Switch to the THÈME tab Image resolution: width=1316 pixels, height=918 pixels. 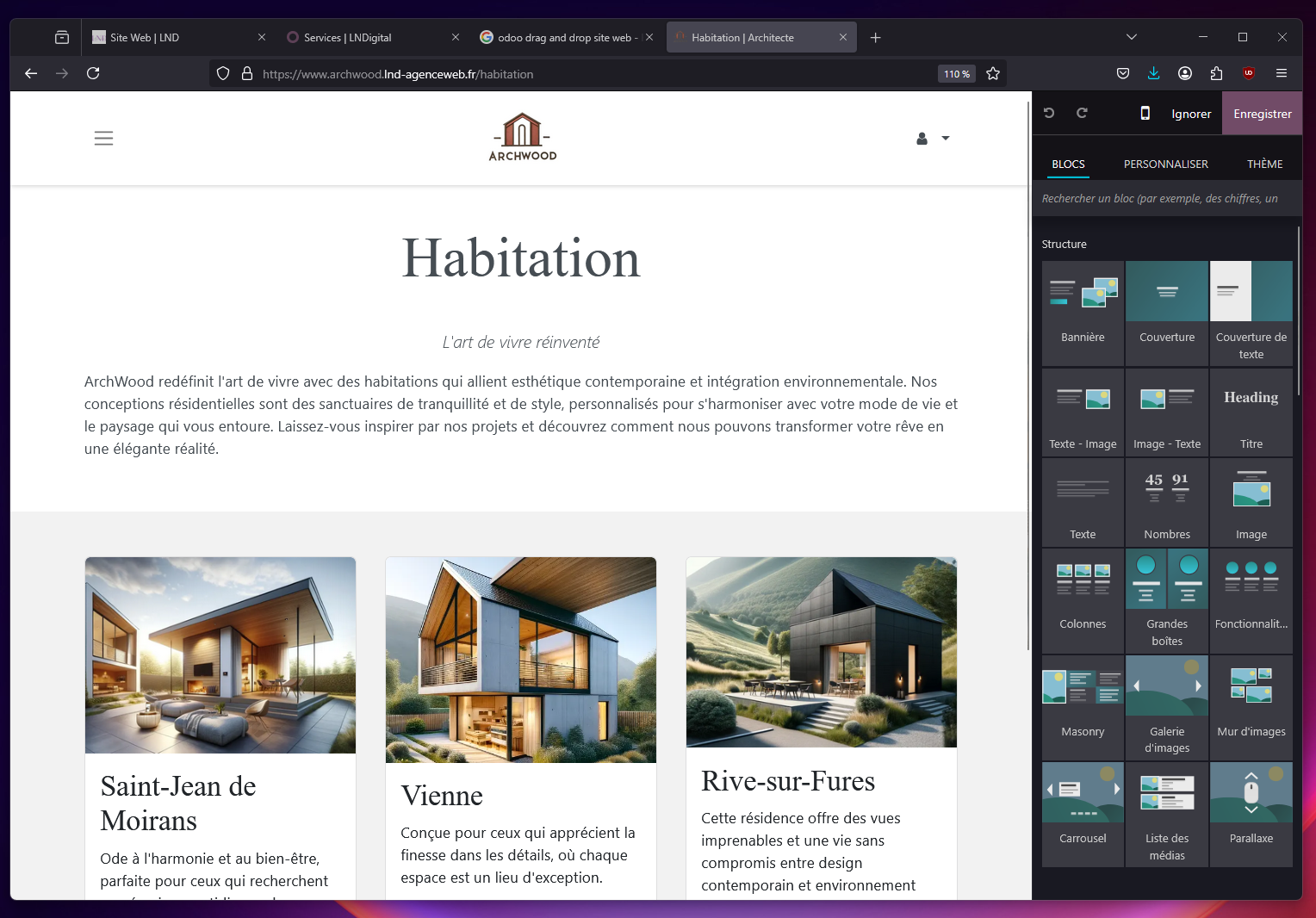click(x=1264, y=164)
